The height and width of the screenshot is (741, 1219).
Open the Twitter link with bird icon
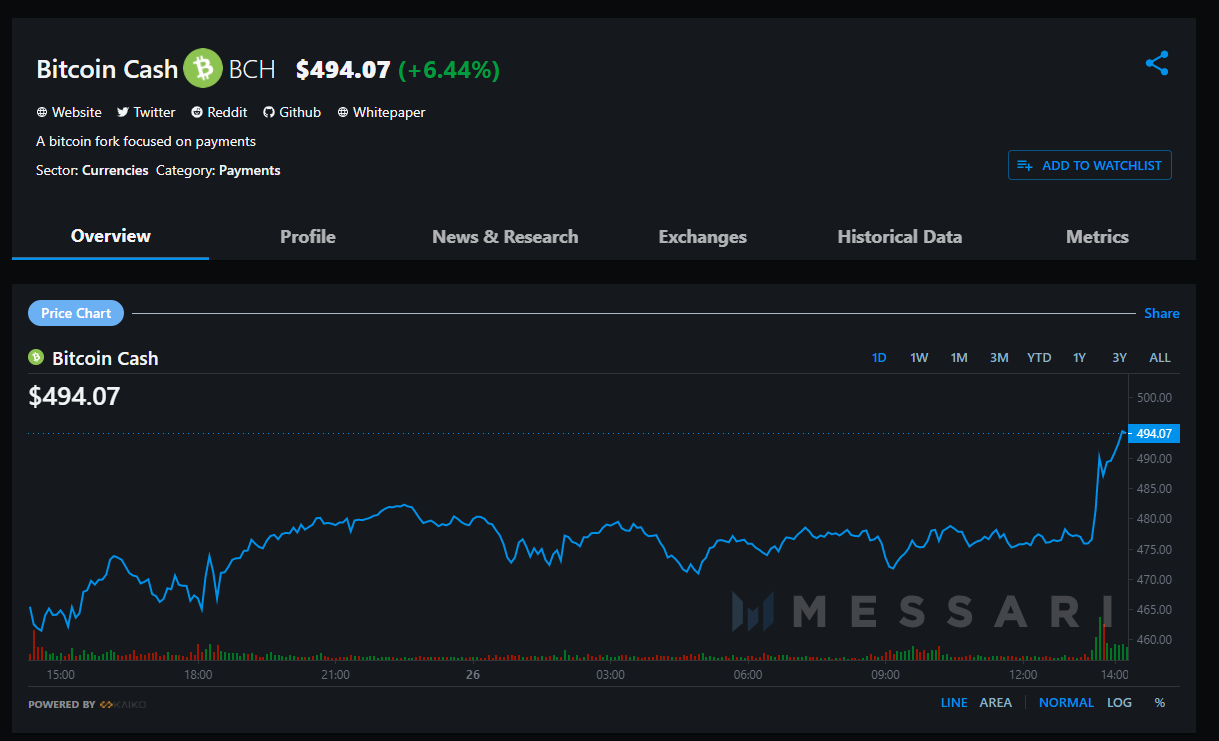click(146, 112)
